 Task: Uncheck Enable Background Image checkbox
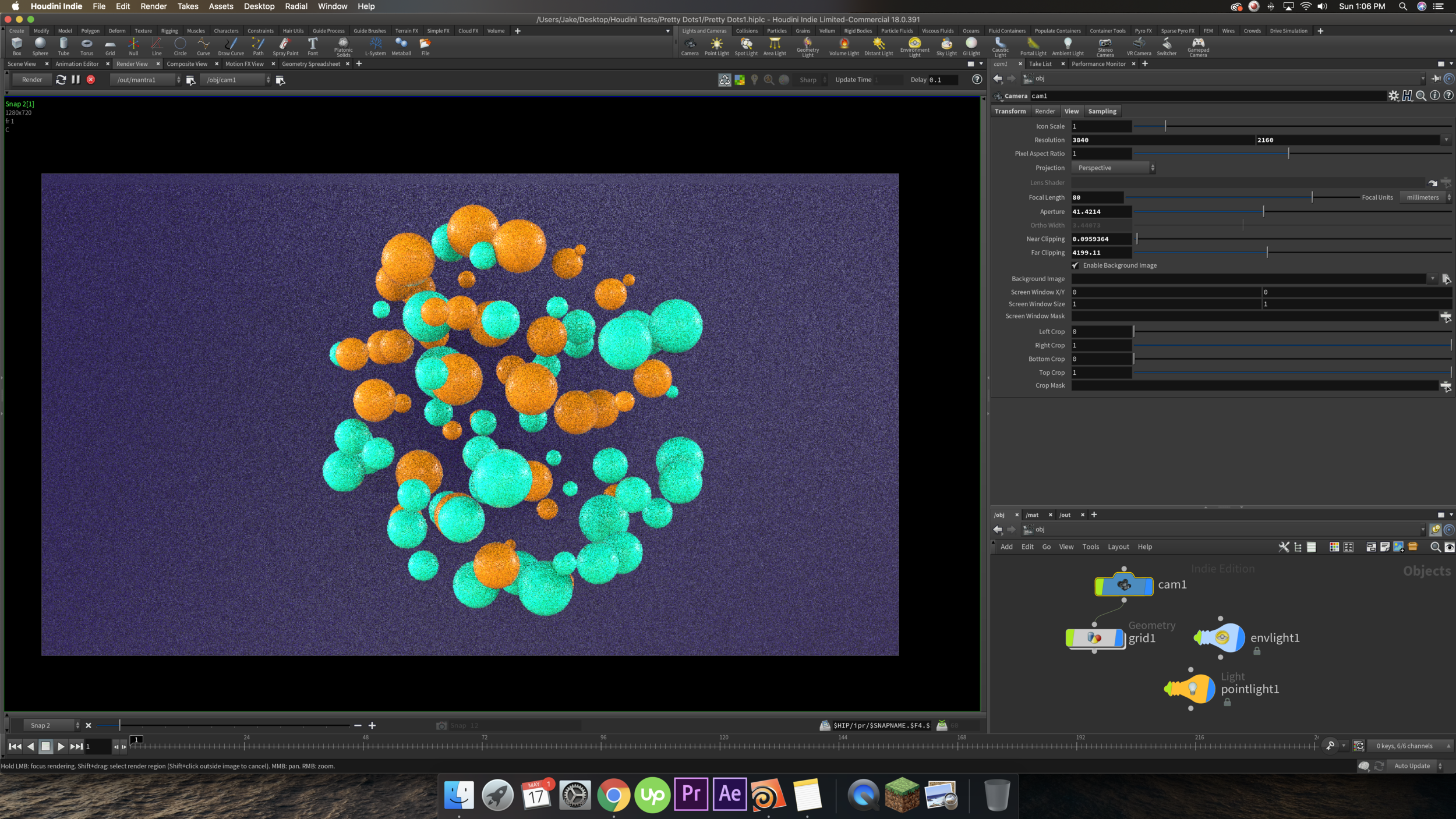1075,265
